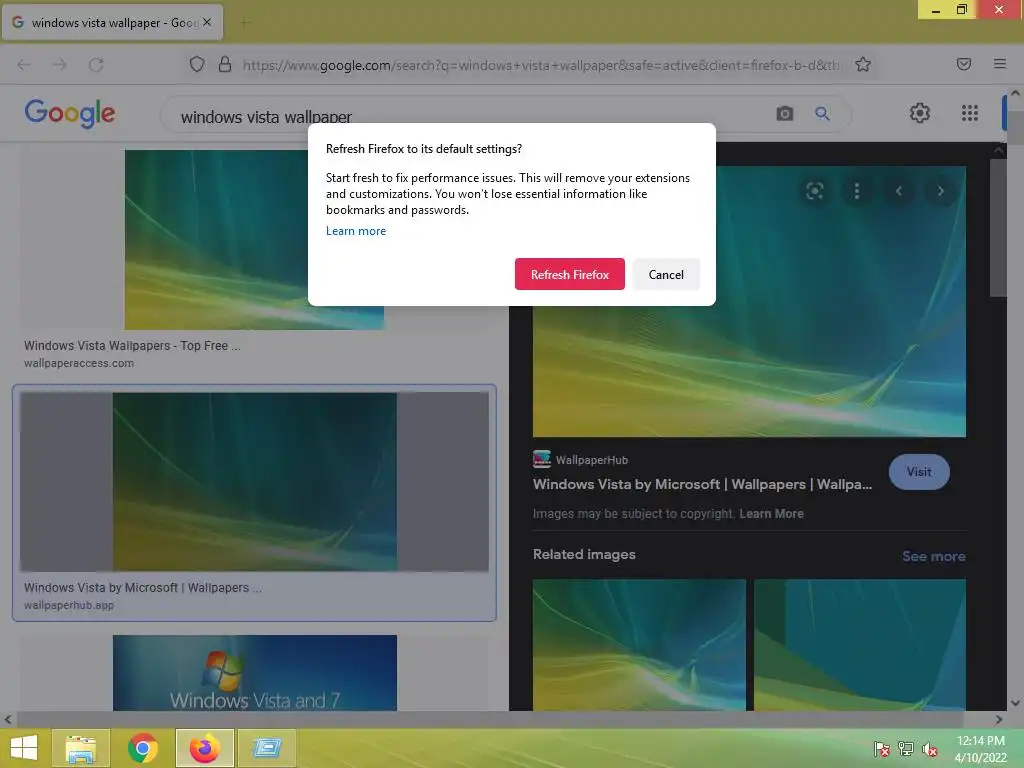
Task: Open the WallpaperHub site icon
Action: point(542,459)
